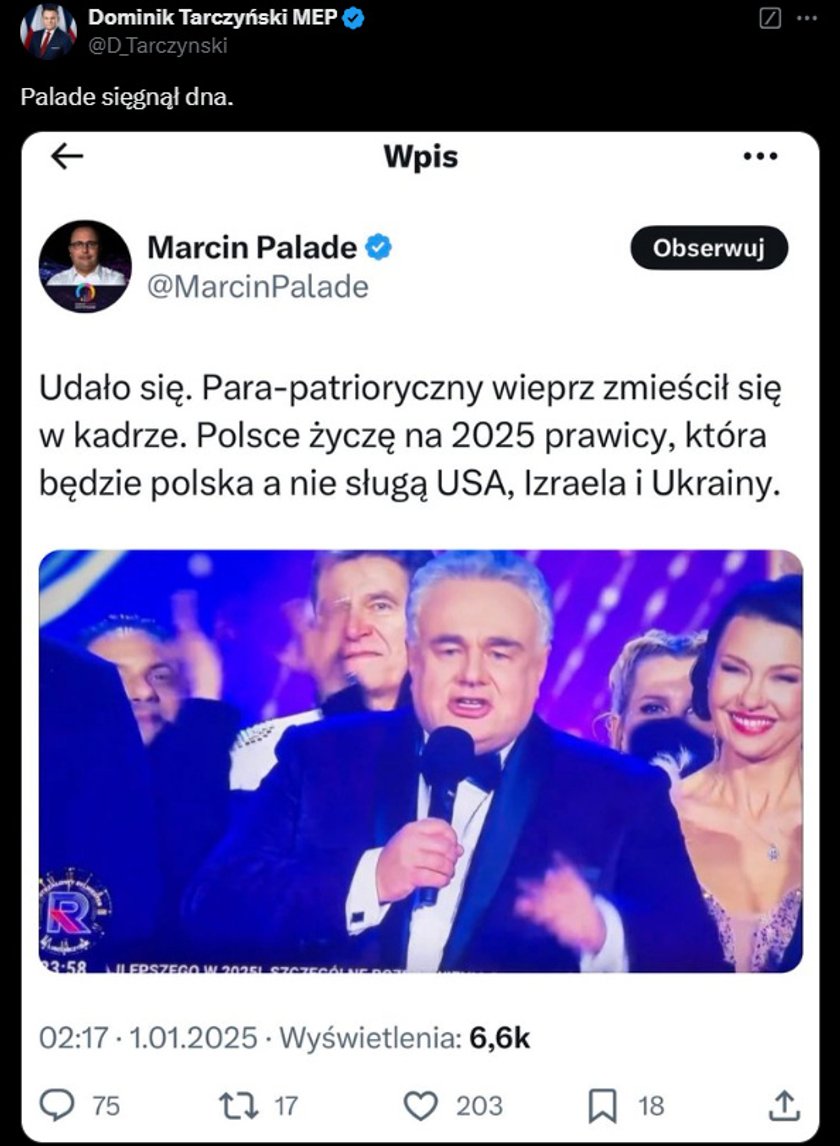The height and width of the screenshot is (1146, 840).
Task: Open Marcin Palade display name
Action: coord(252,248)
